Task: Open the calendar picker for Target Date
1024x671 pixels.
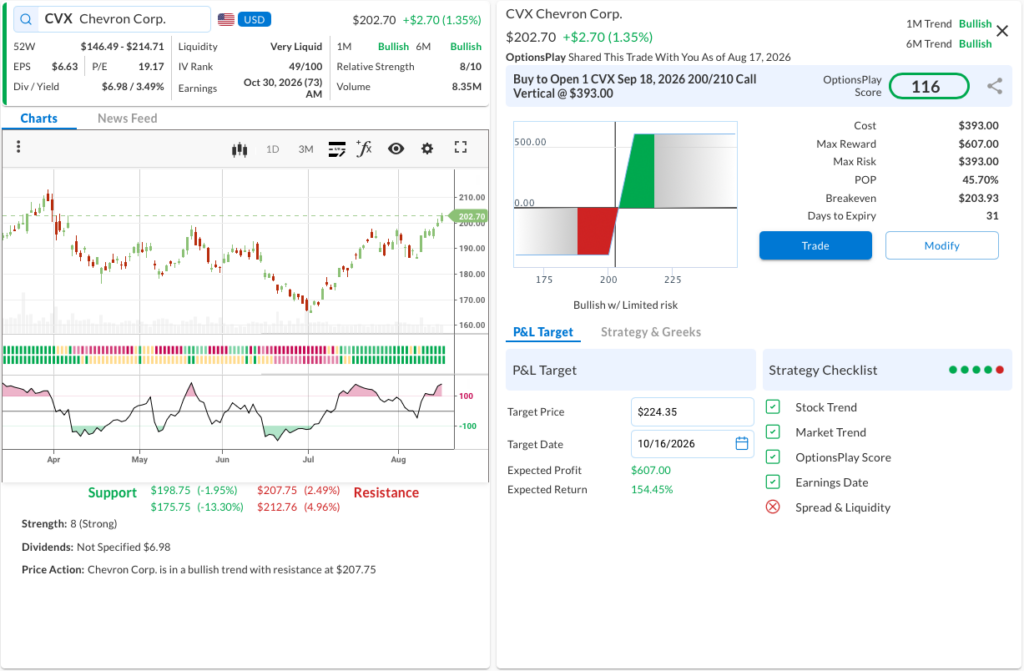Action: (742, 444)
